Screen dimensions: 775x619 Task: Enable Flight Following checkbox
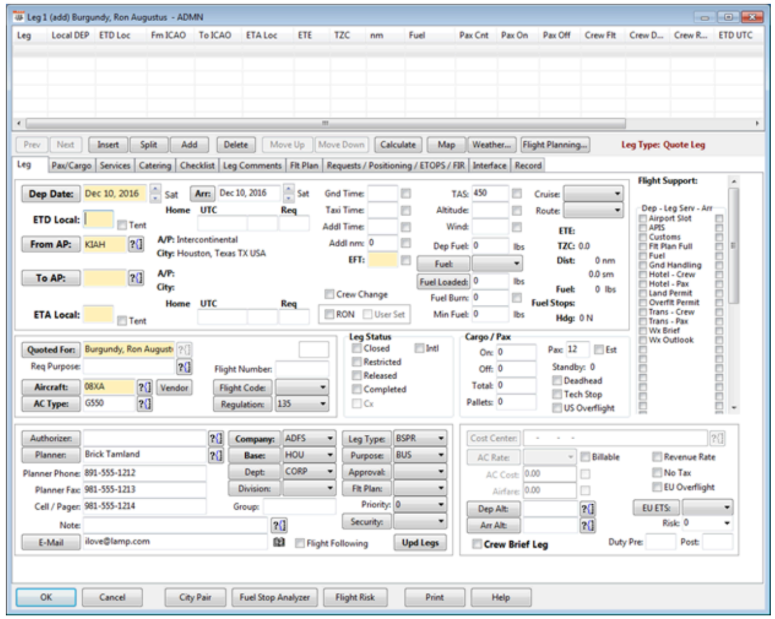tap(300, 544)
